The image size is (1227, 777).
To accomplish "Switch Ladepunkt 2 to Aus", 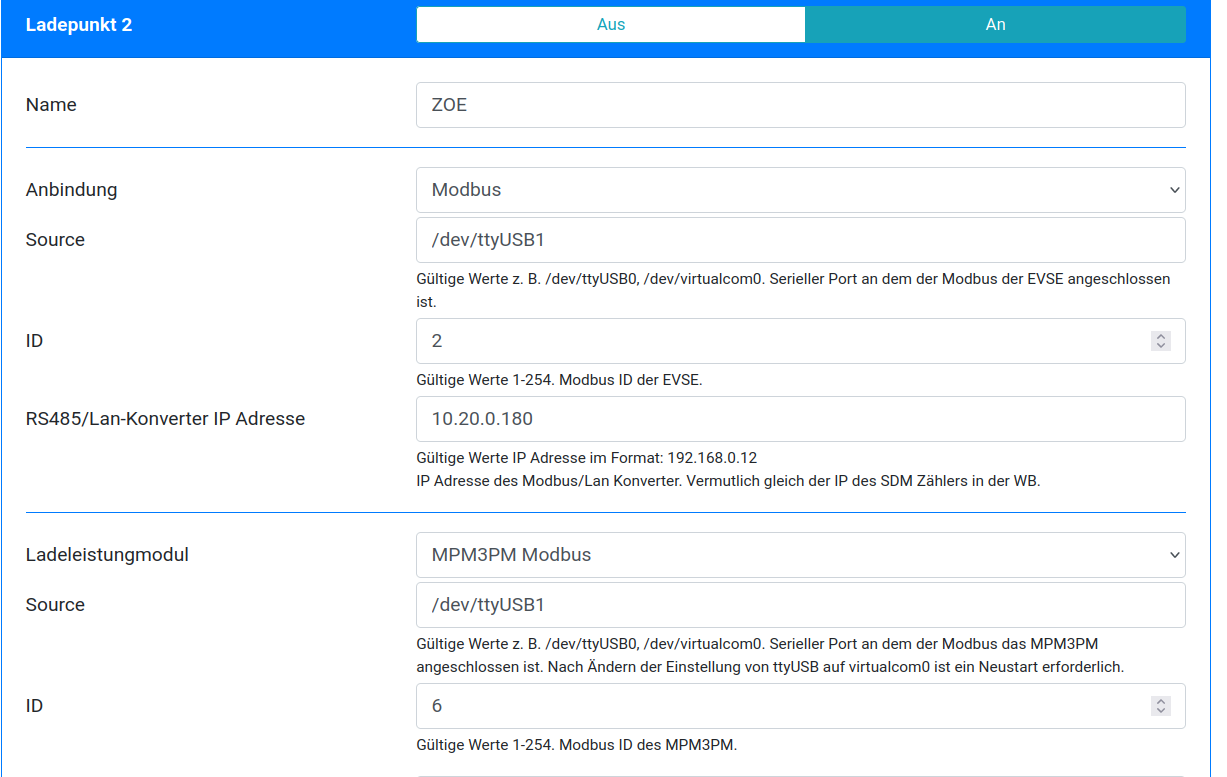I will tap(610, 25).
